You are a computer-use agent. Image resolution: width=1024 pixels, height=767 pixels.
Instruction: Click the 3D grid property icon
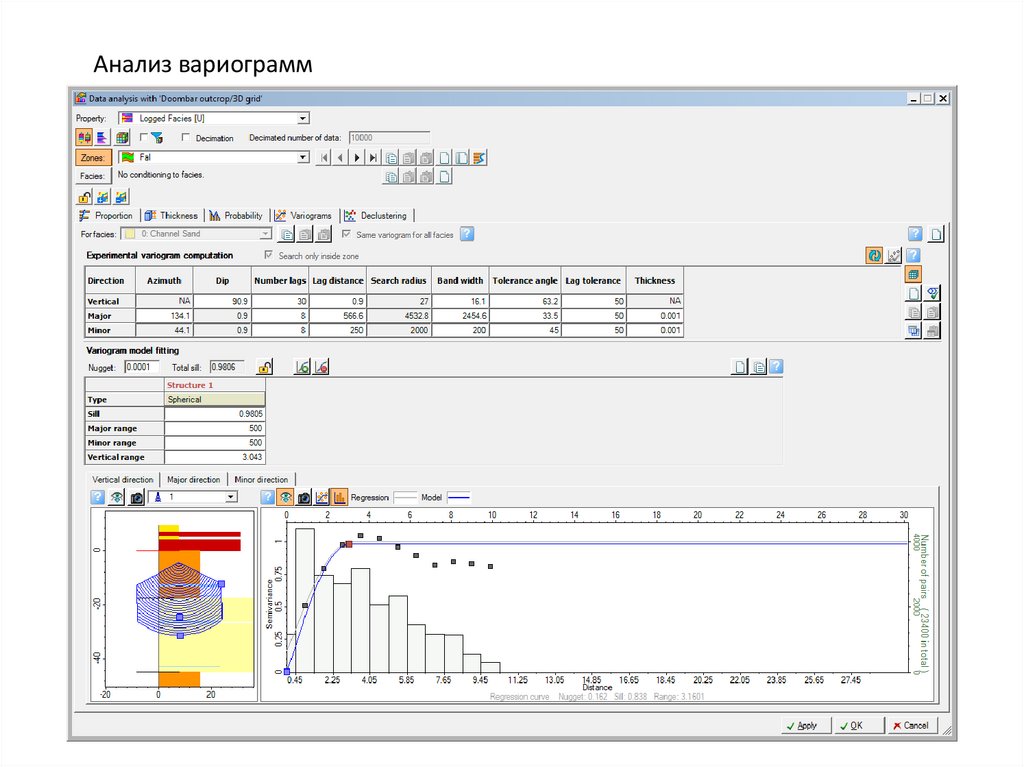121,137
